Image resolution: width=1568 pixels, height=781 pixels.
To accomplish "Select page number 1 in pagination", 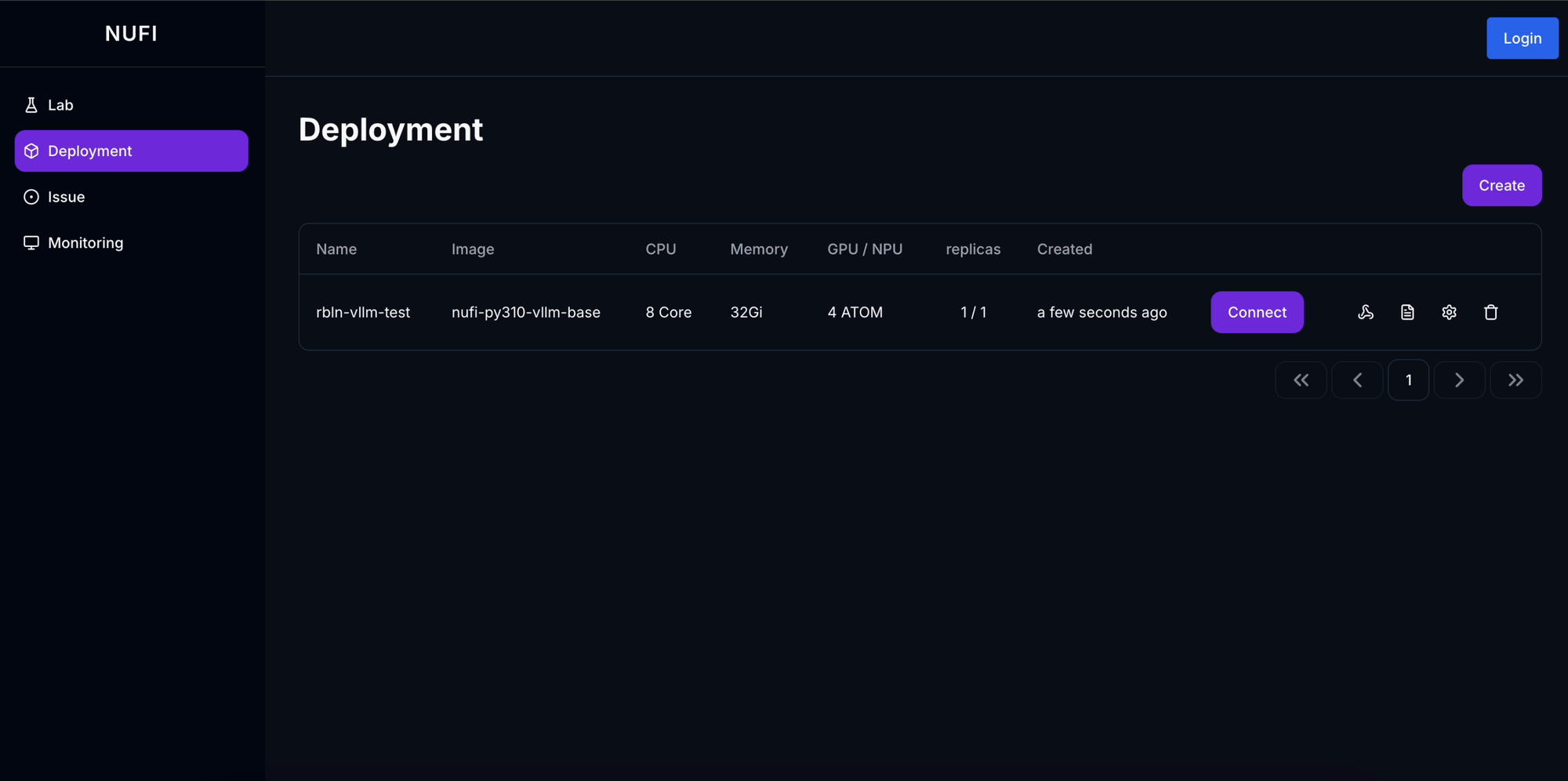I will point(1408,380).
